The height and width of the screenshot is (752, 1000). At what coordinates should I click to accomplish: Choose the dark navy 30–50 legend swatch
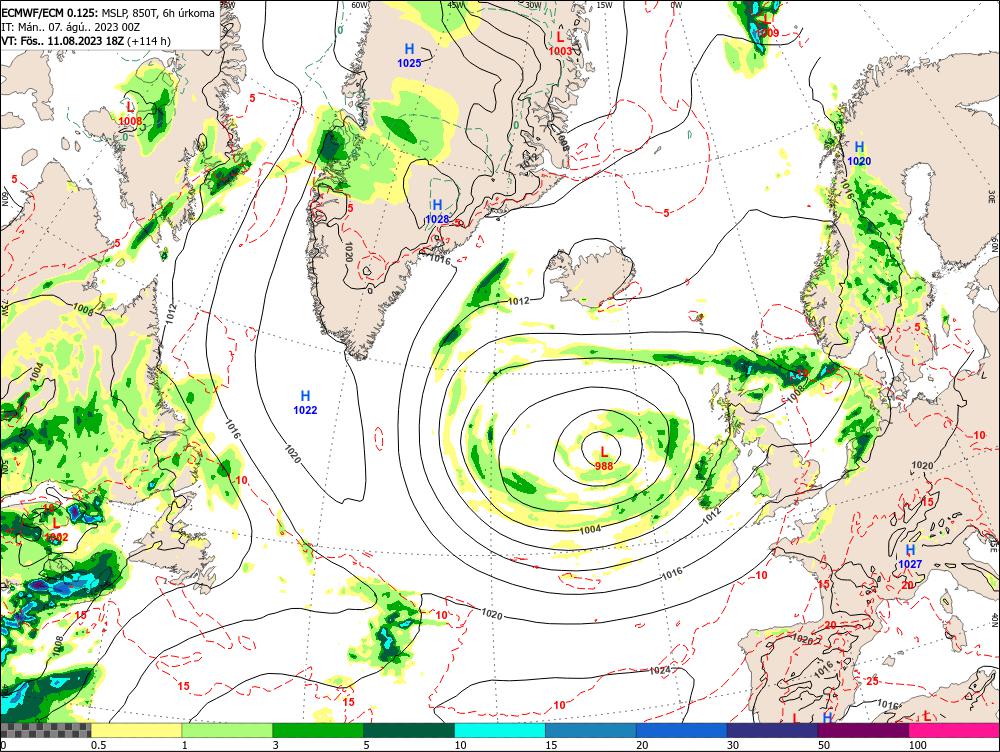tap(772, 730)
